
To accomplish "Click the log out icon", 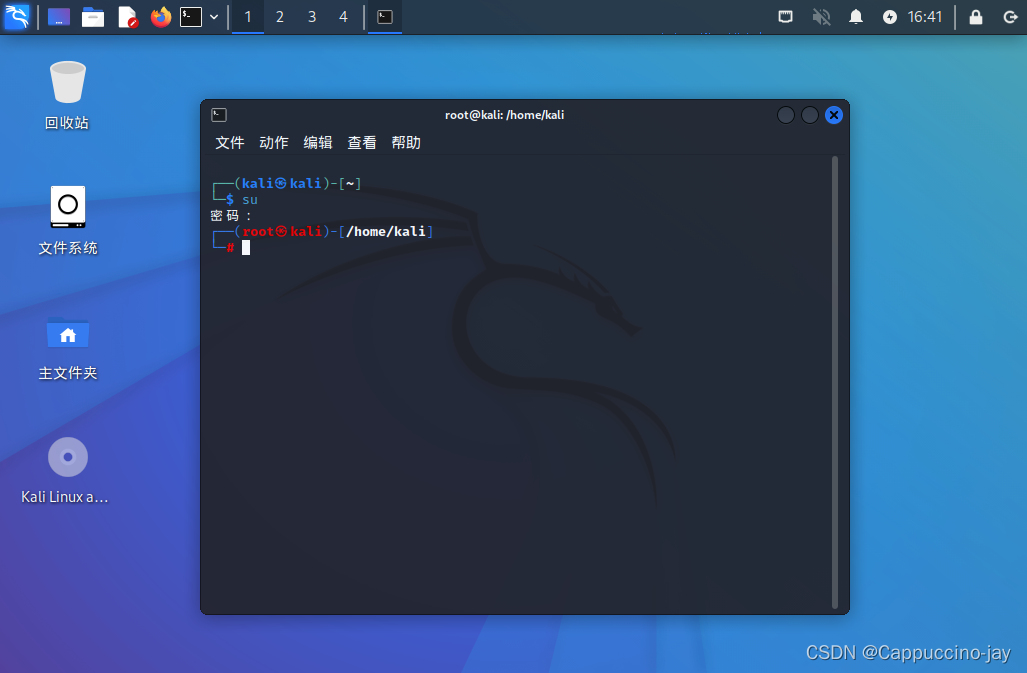I will point(1010,17).
